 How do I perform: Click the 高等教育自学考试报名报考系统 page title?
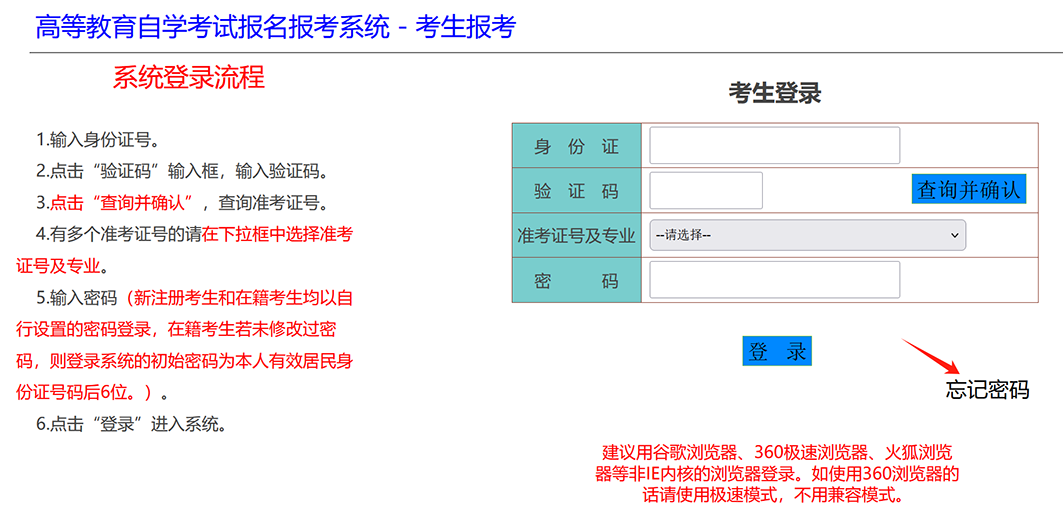tap(275, 27)
